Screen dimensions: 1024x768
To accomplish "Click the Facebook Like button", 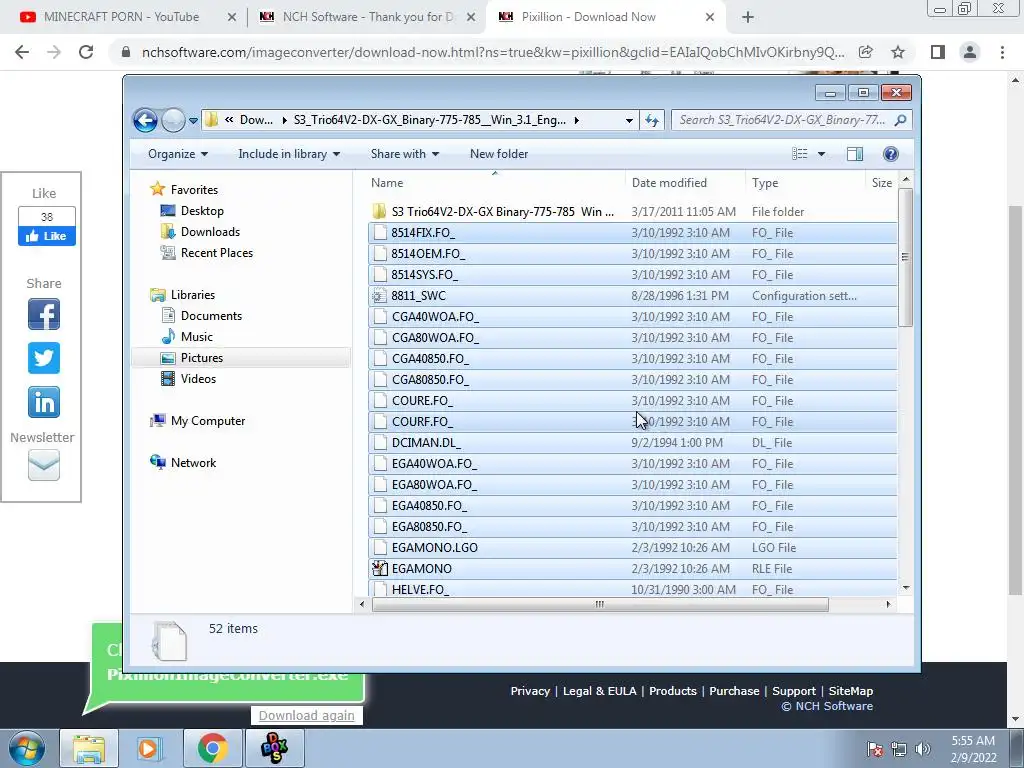I will 47,236.
